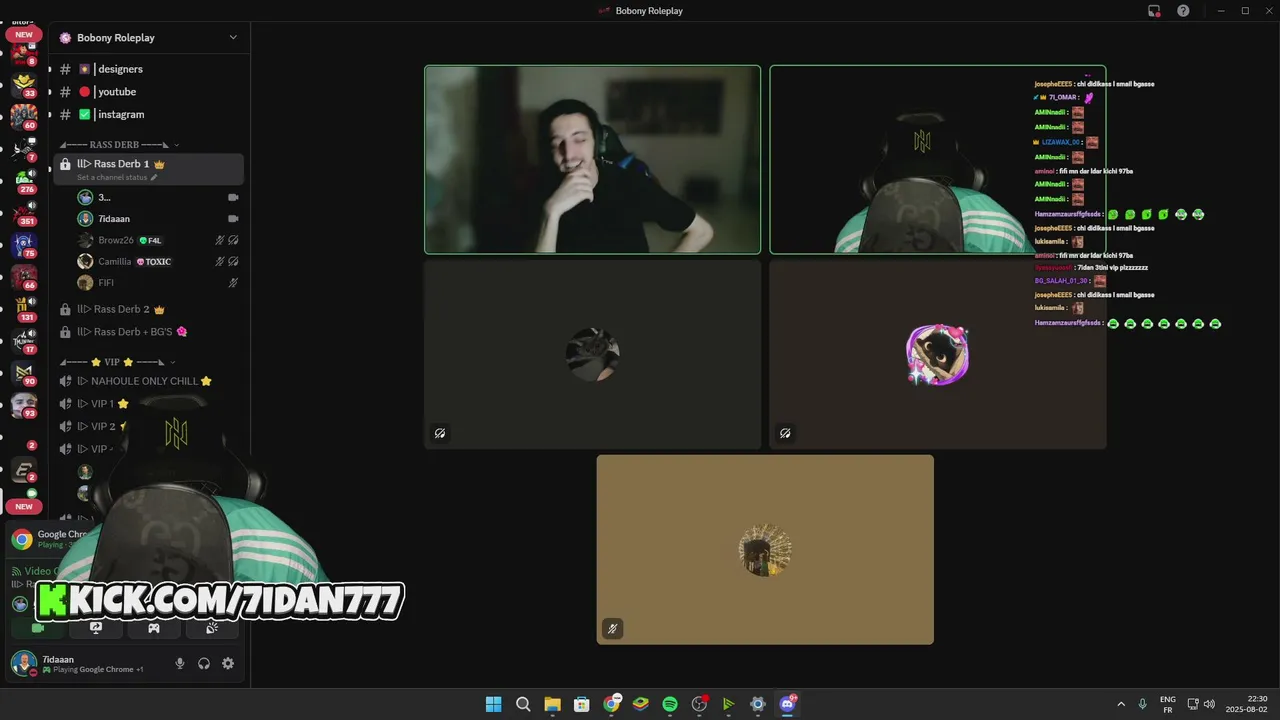Open Spotify from the taskbar
Image resolution: width=1280 pixels, height=720 pixels.
click(670, 704)
